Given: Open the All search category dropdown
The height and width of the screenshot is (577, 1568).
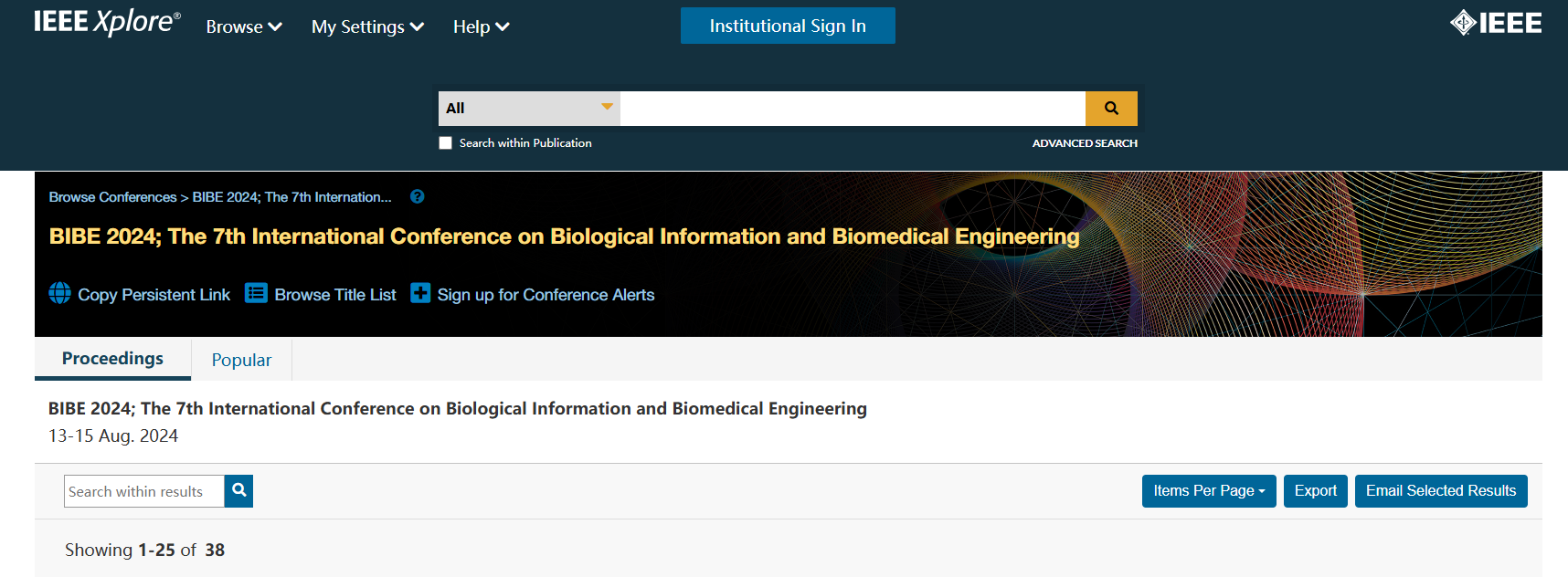Looking at the screenshot, I should click(529, 109).
